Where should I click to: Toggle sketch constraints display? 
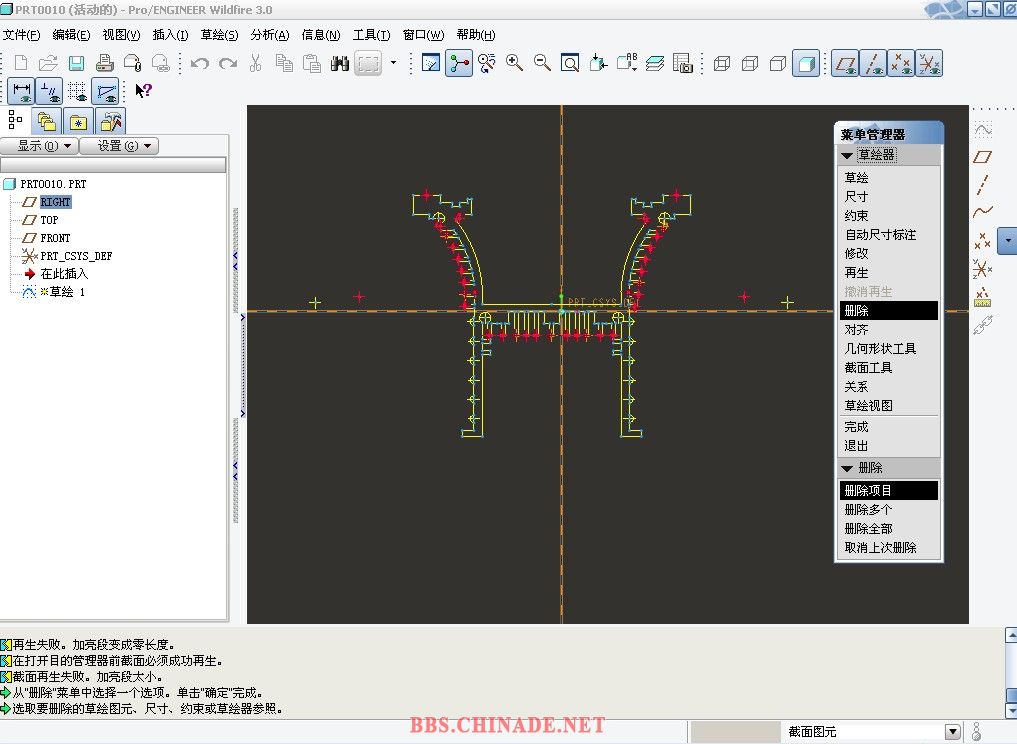pos(49,91)
